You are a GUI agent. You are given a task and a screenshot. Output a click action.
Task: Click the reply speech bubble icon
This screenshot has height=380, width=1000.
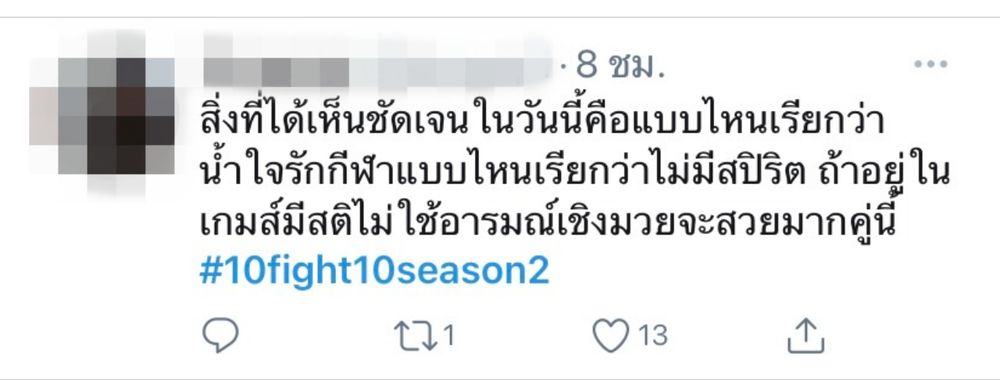(x=220, y=335)
